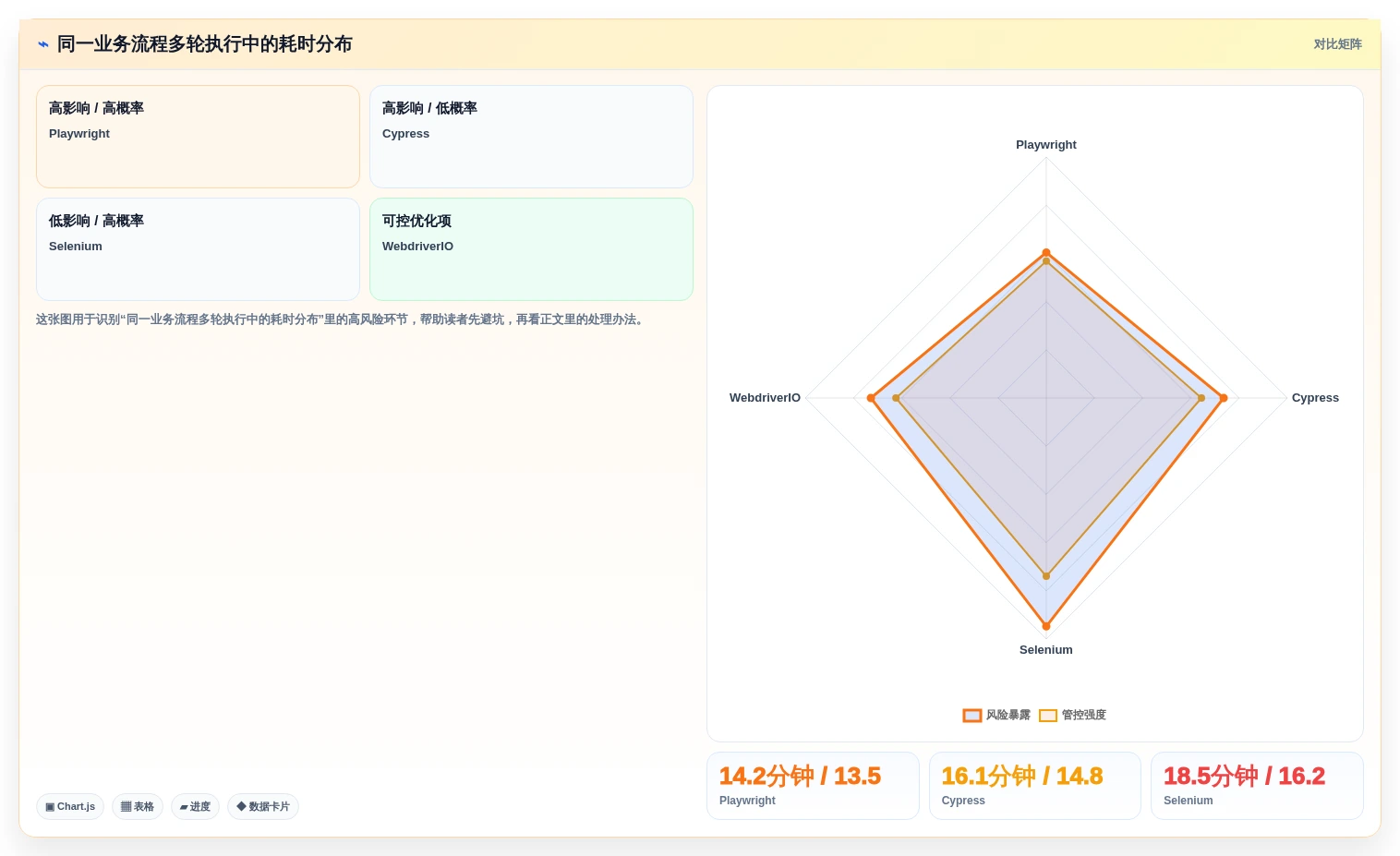The height and width of the screenshot is (856, 1400).
Task: Click the orange Selenium data point on the radar
Action: pos(1046,626)
